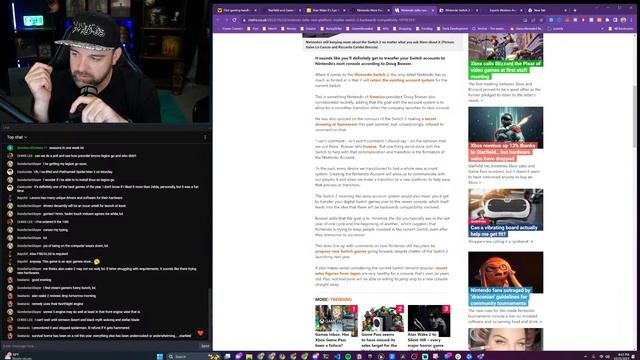Viewport: 640px width, 360px height.
Task: Switch to the New Tab tab
Action: coord(546,10)
